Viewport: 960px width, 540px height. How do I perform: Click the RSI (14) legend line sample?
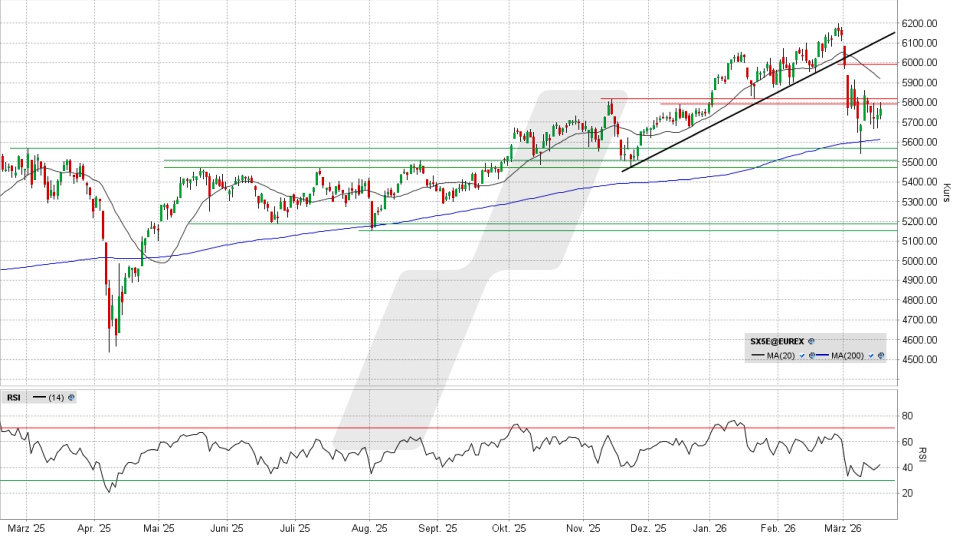39,397
